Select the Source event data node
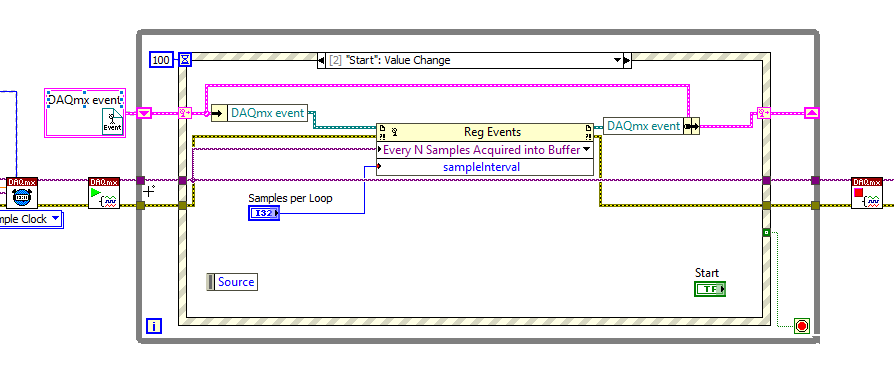The height and width of the screenshot is (369, 894). pyautogui.click(x=232, y=282)
